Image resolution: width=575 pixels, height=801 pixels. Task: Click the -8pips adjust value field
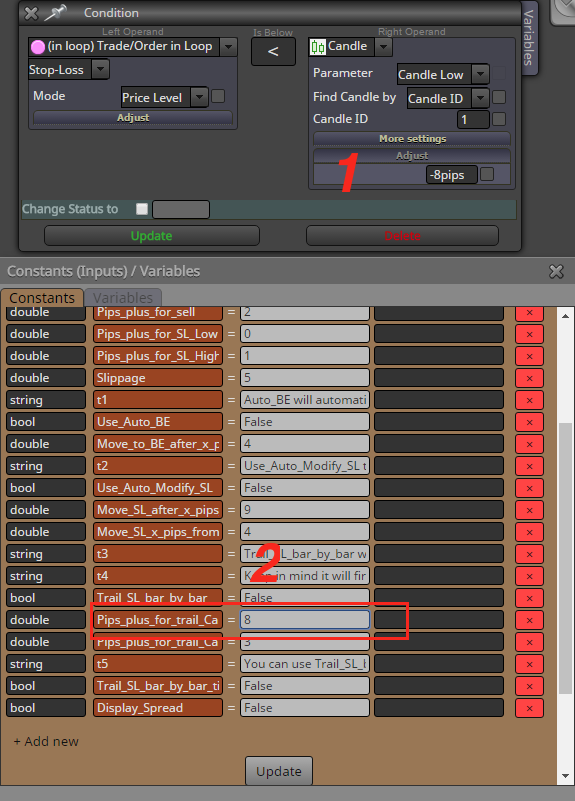[452, 175]
